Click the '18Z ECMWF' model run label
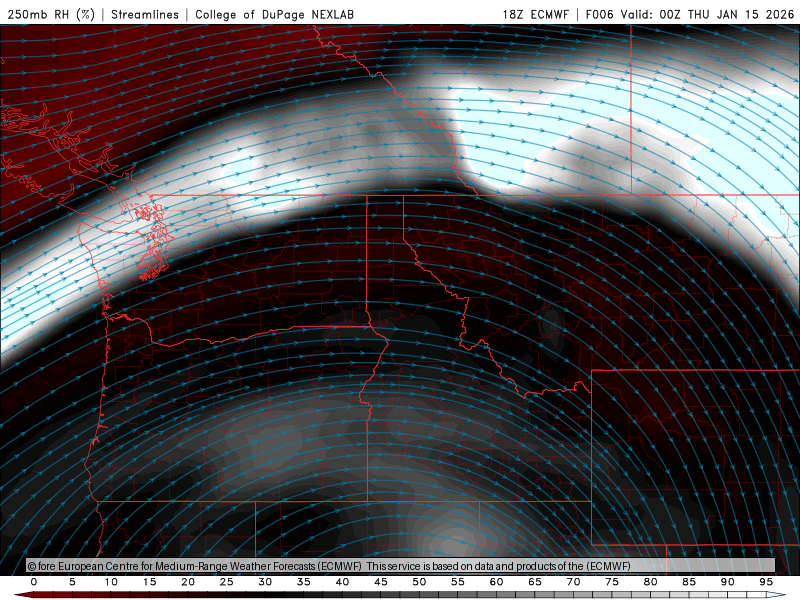 coord(535,14)
